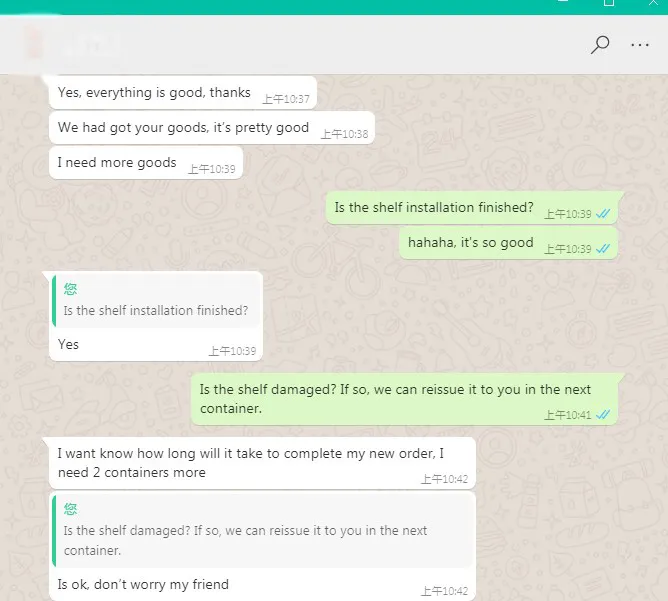
Task: Click the blurred contact avatar in header
Action: (33, 43)
